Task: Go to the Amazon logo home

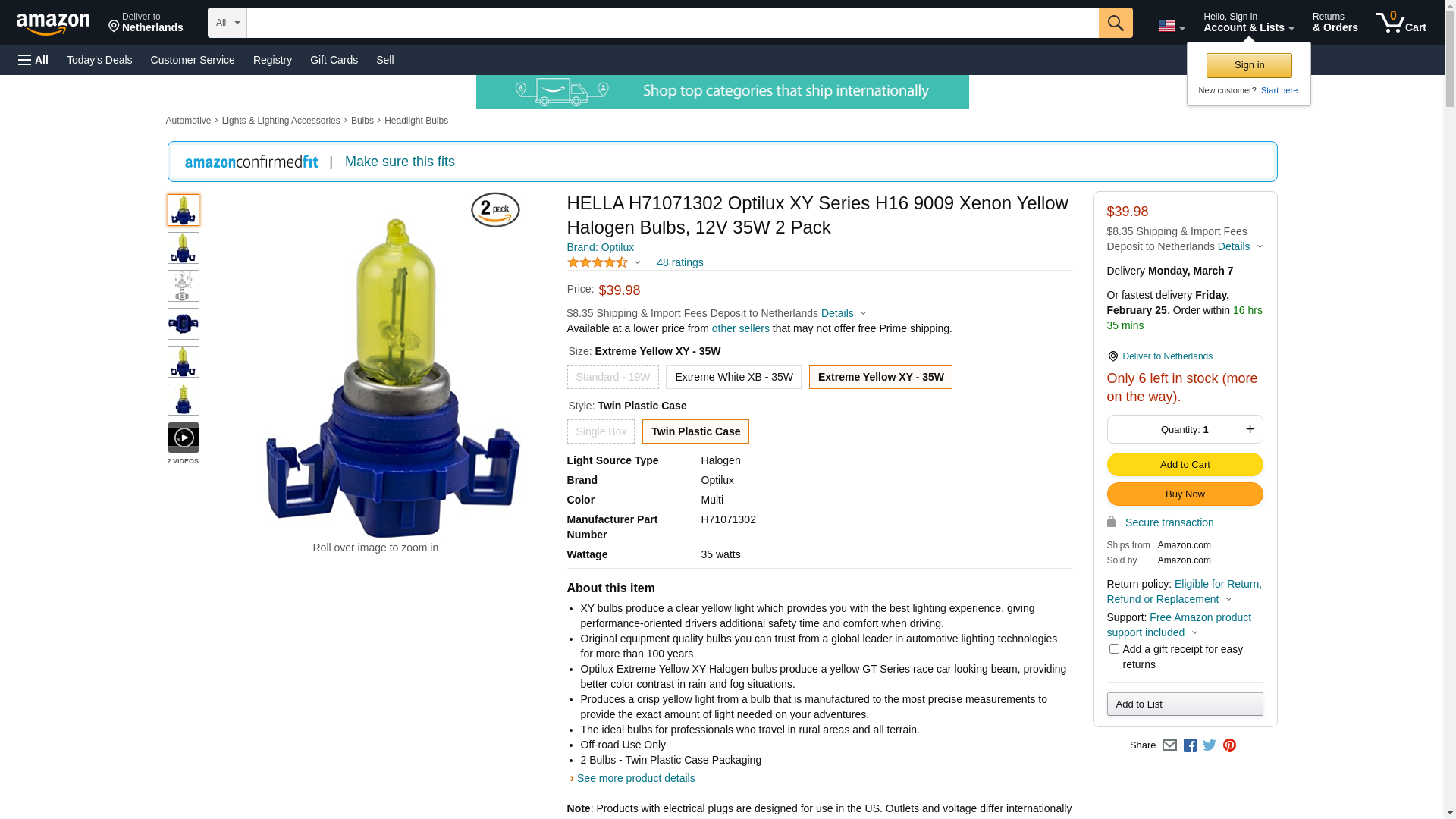Action: (53, 24)
